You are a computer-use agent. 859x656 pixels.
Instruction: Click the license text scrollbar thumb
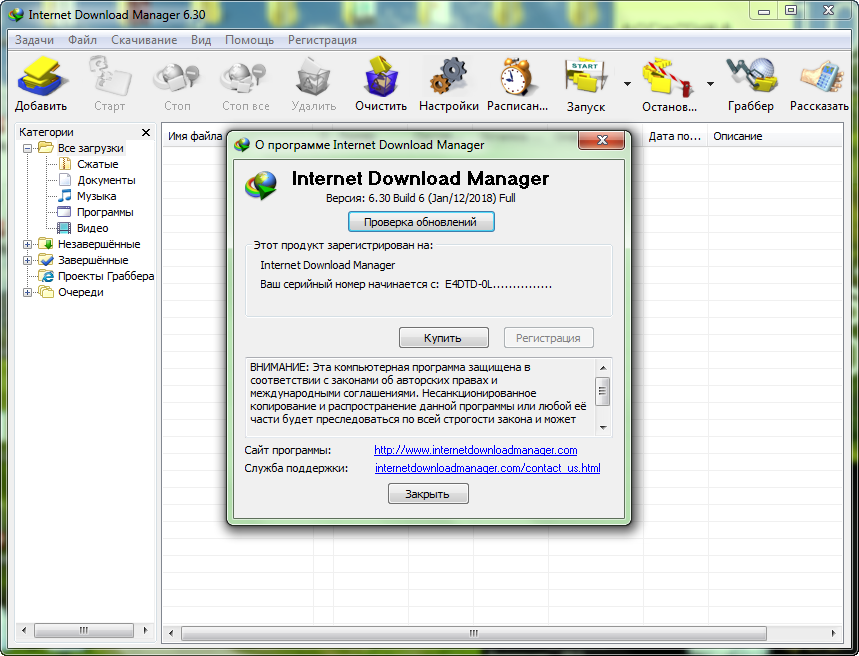pos(603,391)
